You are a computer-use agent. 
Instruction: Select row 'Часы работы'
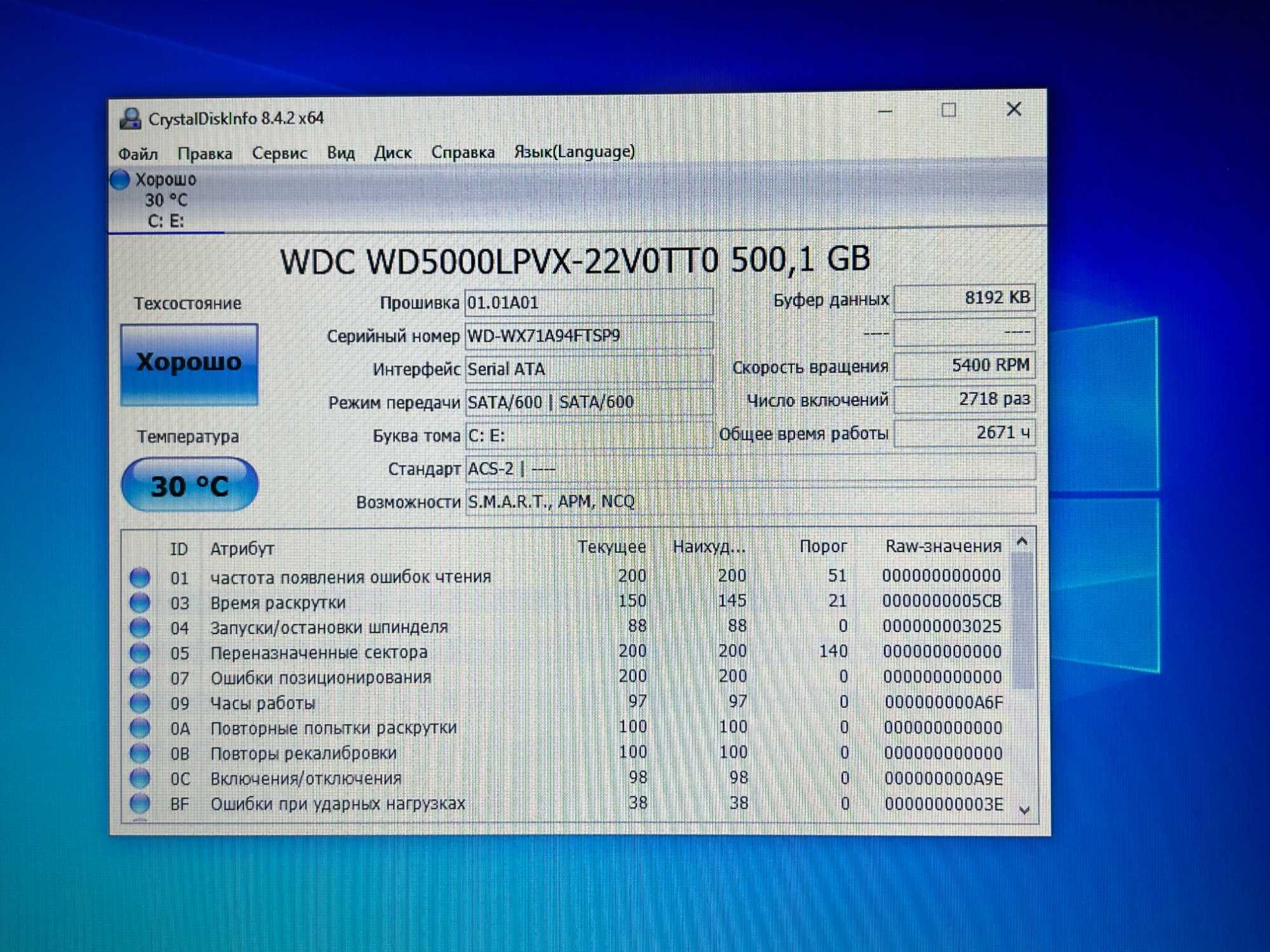coord(566,703)
